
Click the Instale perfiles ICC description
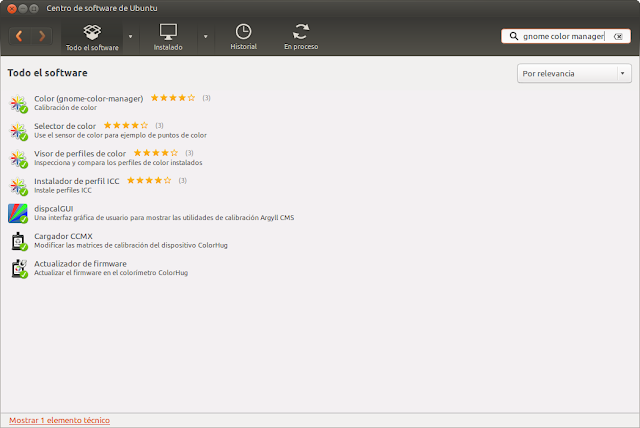click(x=63, y=190)
